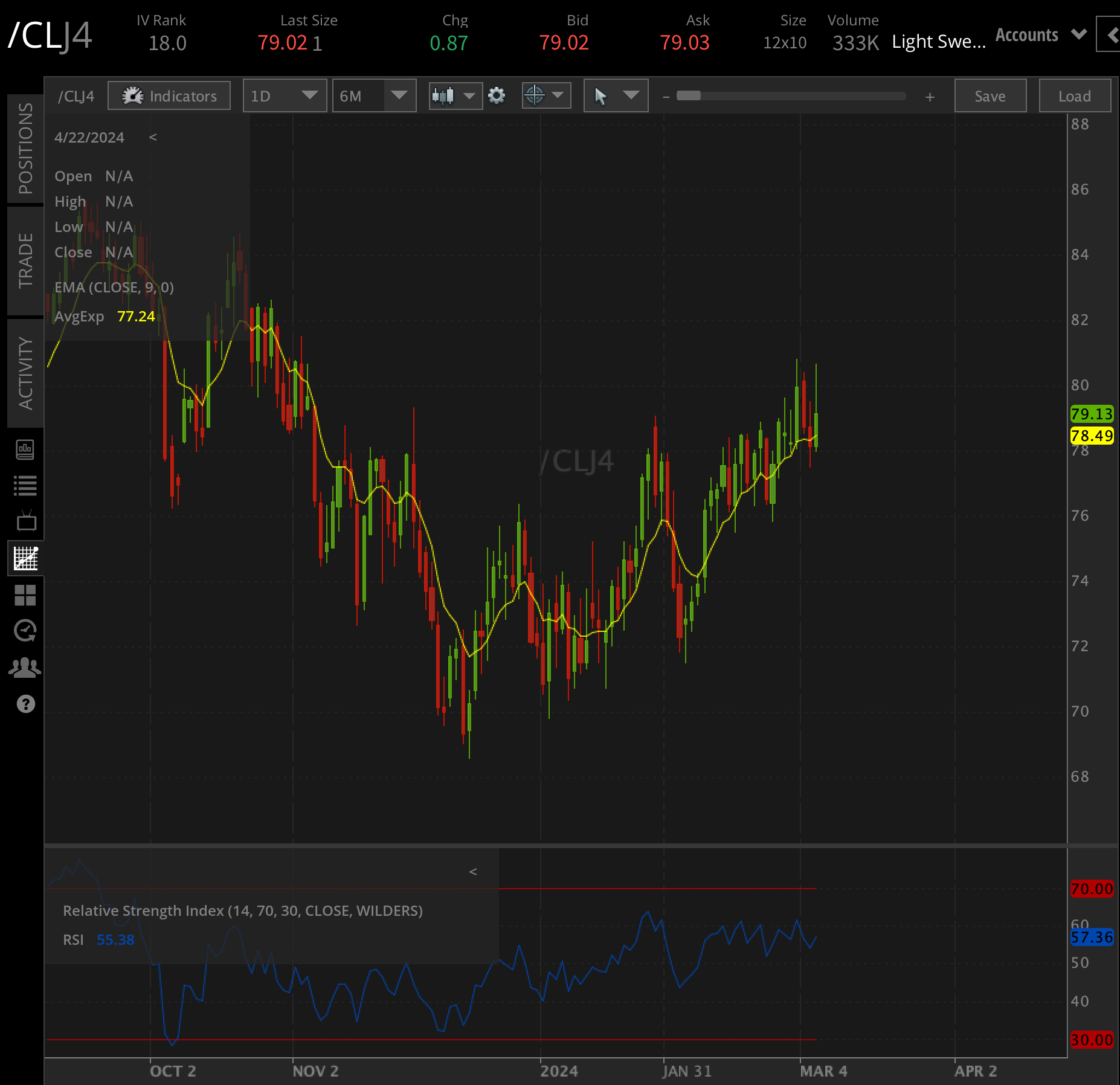Open the community people icon
1120x1085 pixels.
point(25,668)
